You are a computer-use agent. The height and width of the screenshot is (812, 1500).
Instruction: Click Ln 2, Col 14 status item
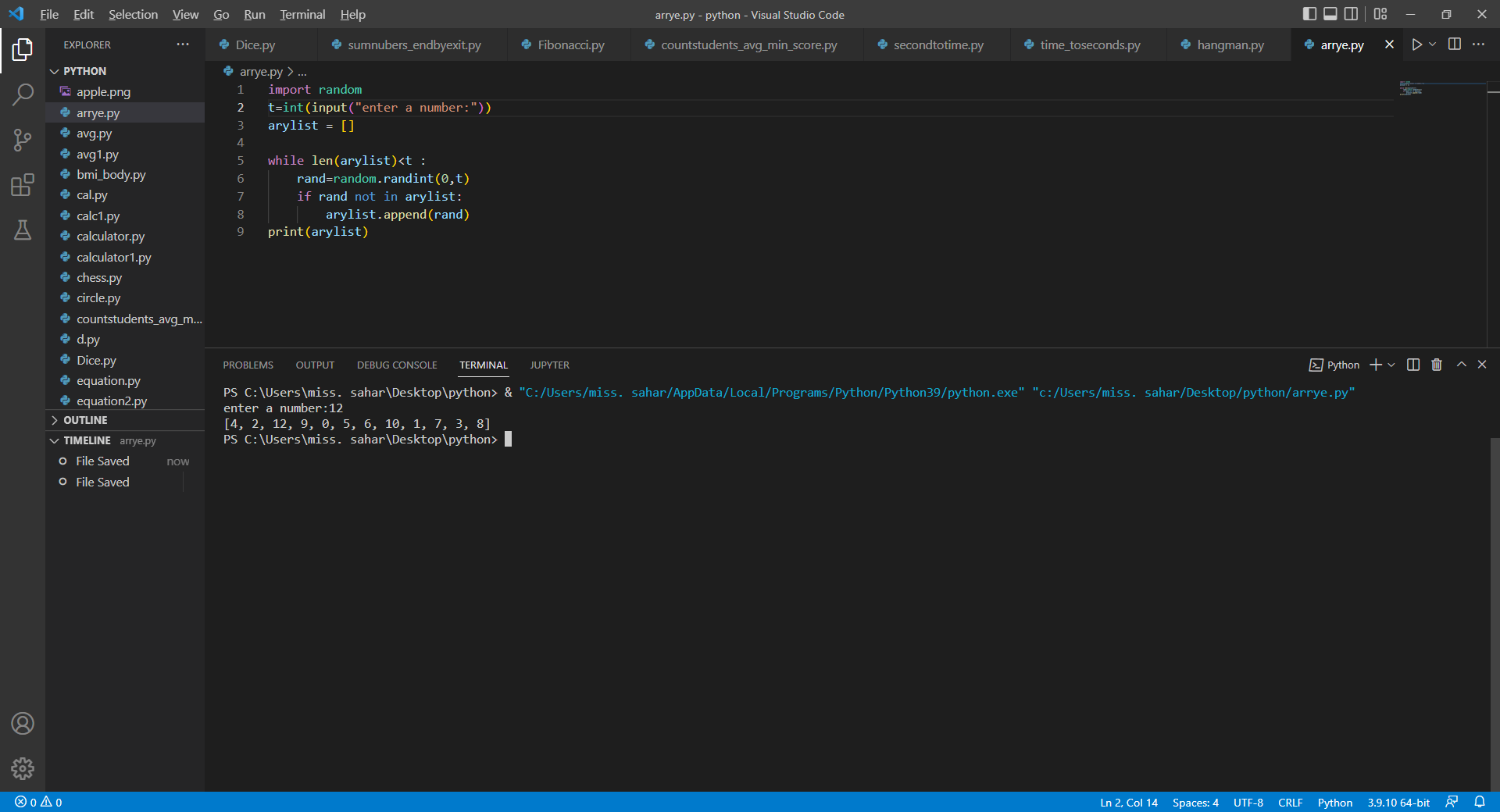point(1129,802)
